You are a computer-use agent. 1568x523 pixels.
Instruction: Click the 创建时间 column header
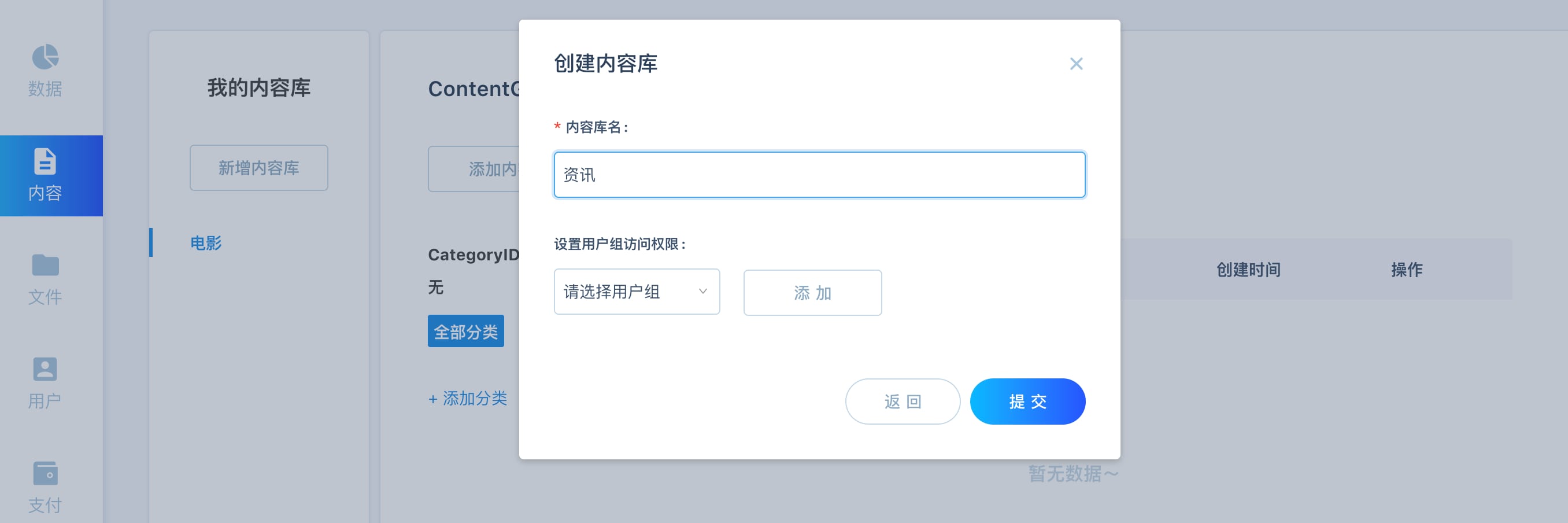[x=1248, y=270]
